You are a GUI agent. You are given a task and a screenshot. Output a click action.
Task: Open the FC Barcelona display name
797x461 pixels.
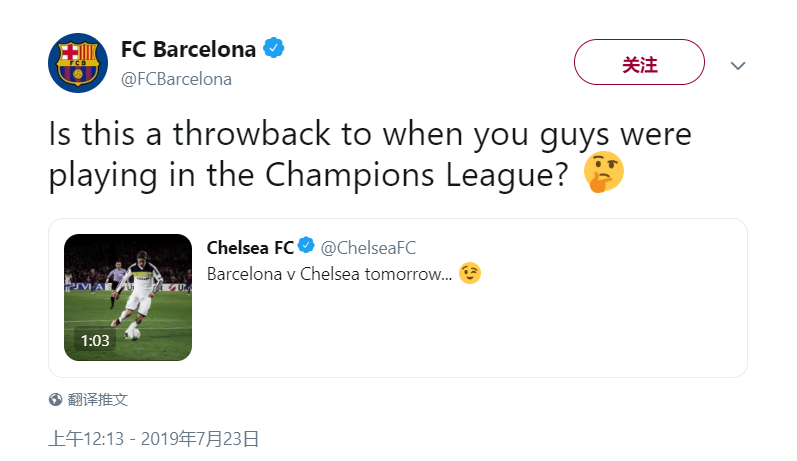coord(188,49)
